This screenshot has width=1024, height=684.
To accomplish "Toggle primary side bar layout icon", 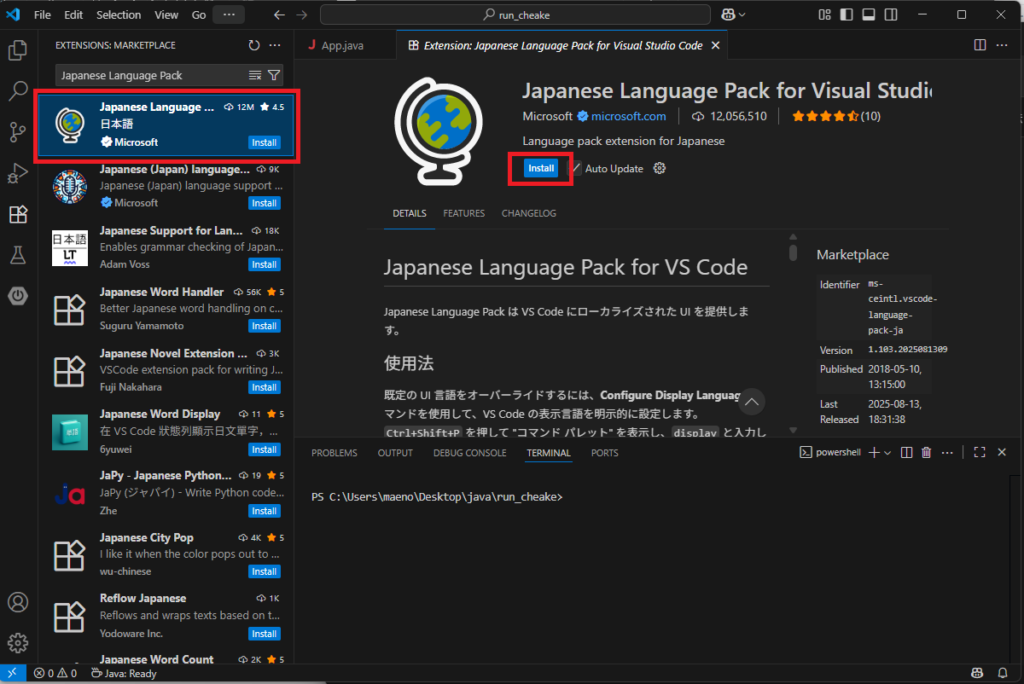I will tap(846, 14).
